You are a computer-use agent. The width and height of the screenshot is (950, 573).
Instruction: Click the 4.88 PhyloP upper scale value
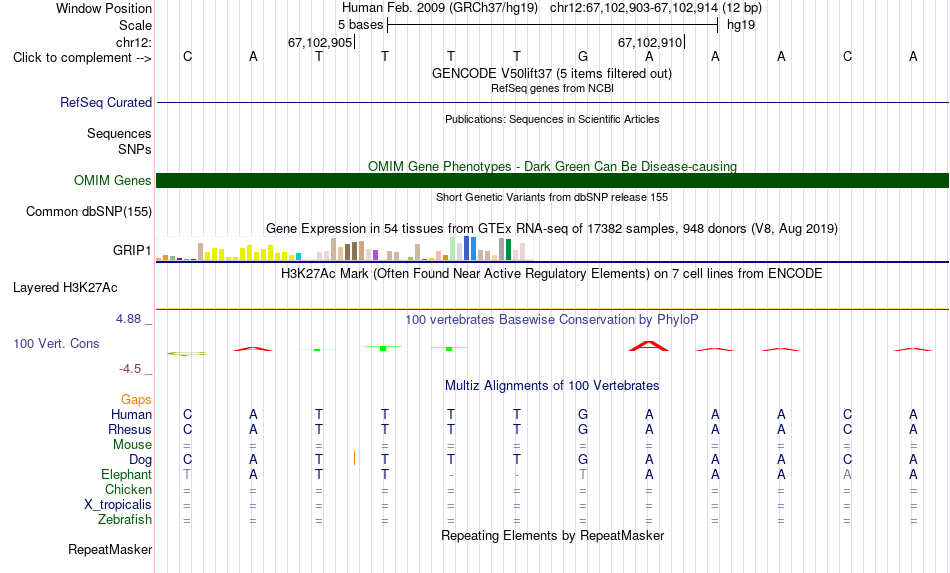click(x=128, y=319)
